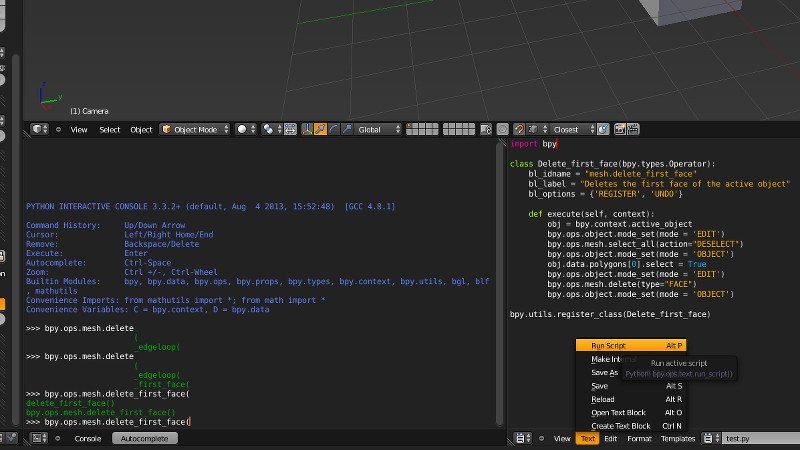Open the Closest snap target dropdown
800x450 pixels.
573,130
